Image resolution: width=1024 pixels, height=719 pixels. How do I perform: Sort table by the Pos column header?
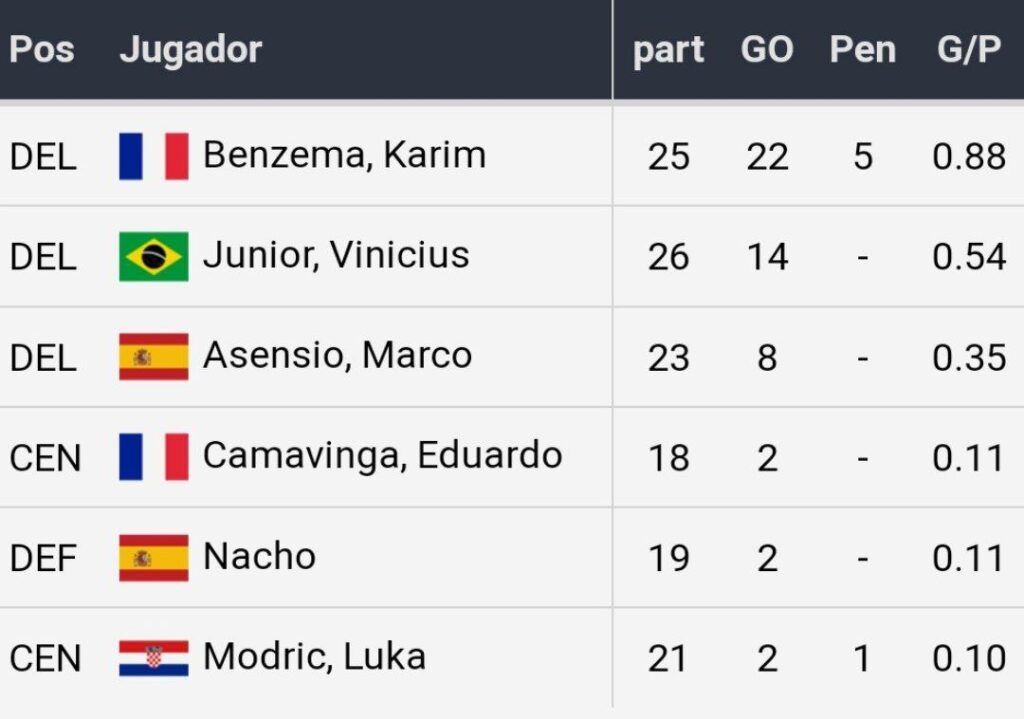[42, 49]
